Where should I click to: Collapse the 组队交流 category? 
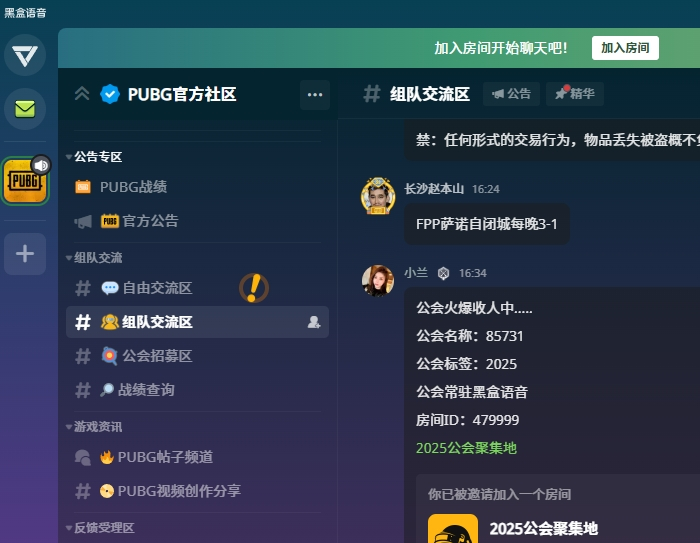click(94, 258)
